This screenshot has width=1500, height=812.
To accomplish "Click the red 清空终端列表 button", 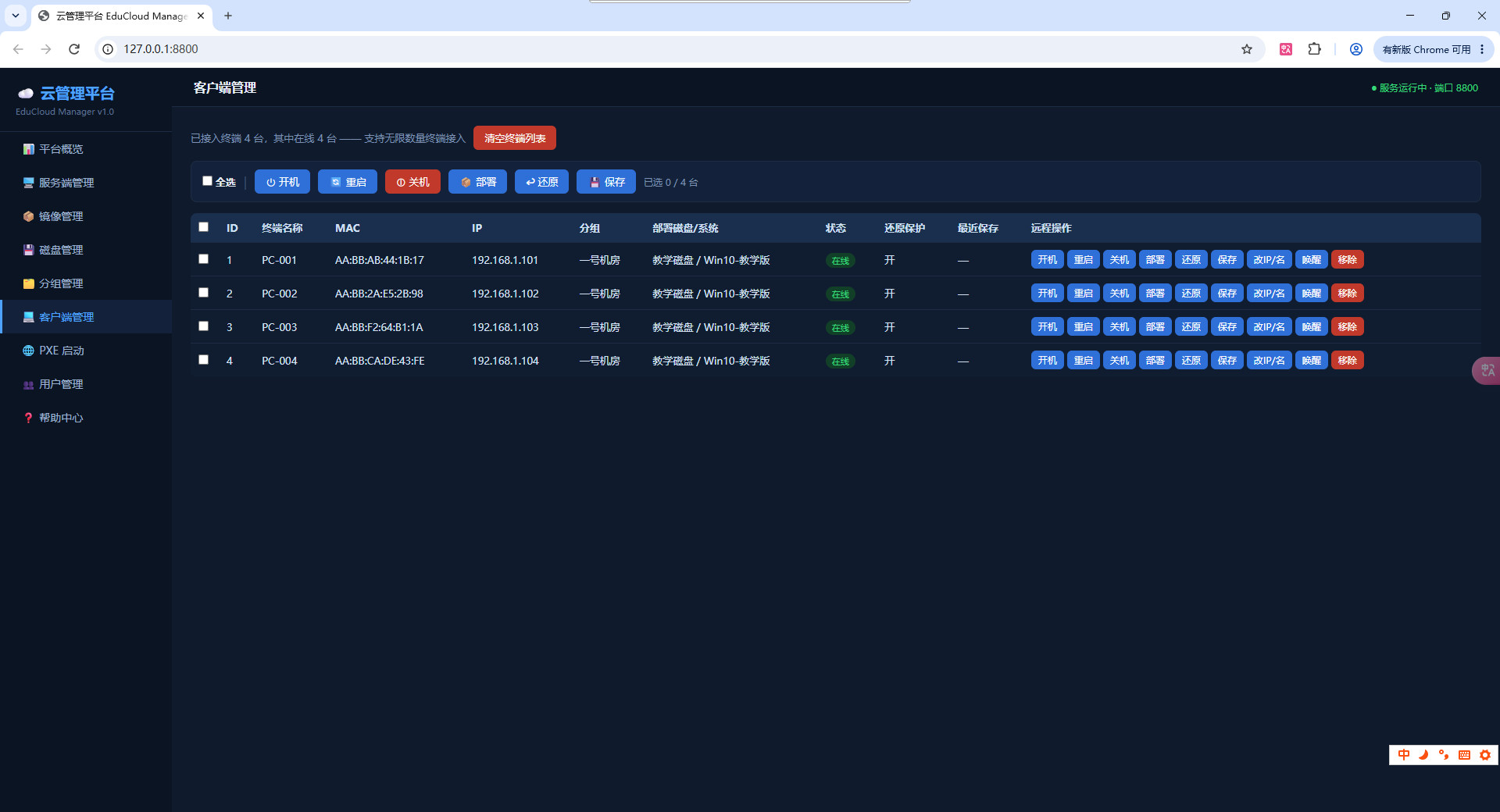I will pyautogui.click(x=515, y=138).
